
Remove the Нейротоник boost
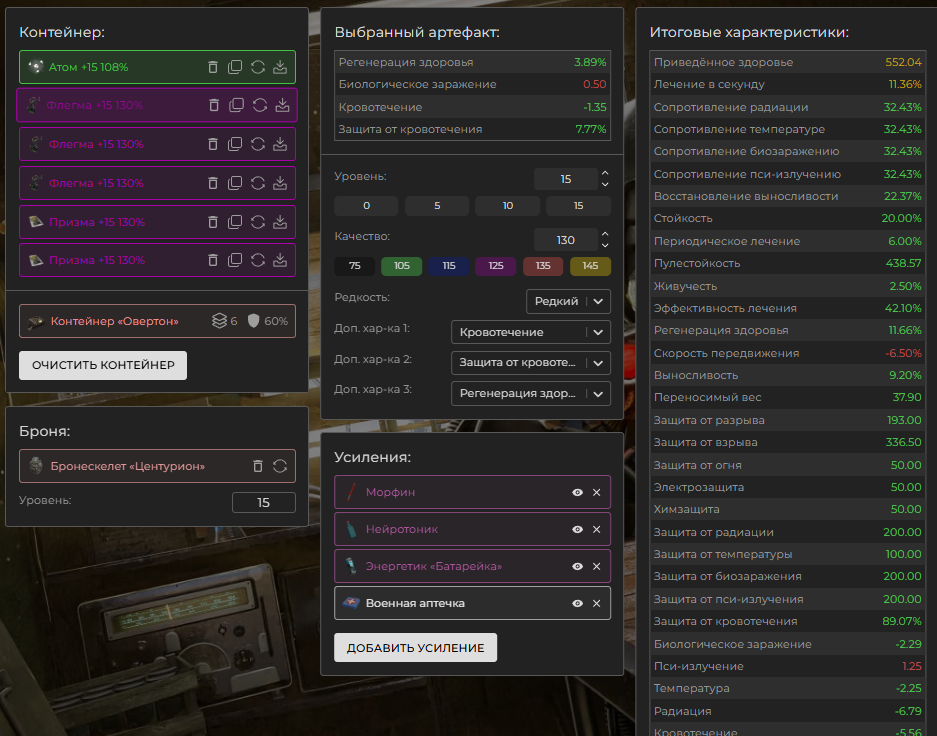[596, 529]
